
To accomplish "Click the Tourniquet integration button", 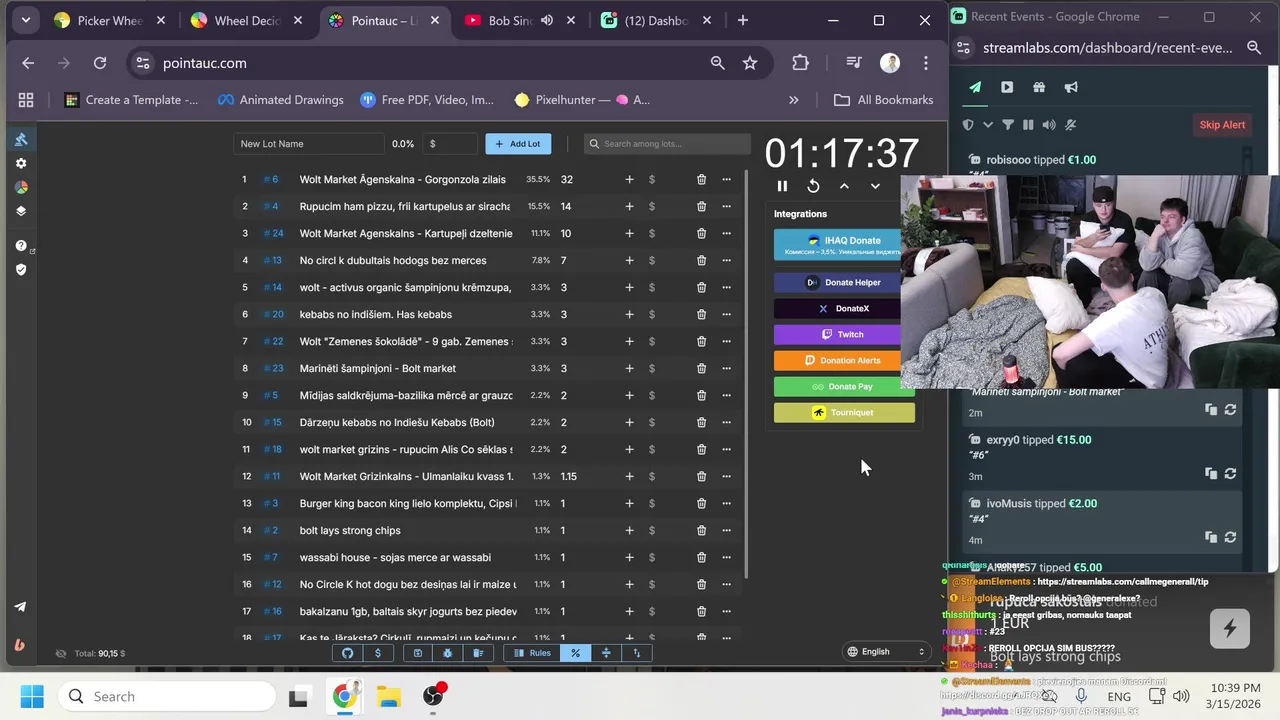I will [844, 412].
